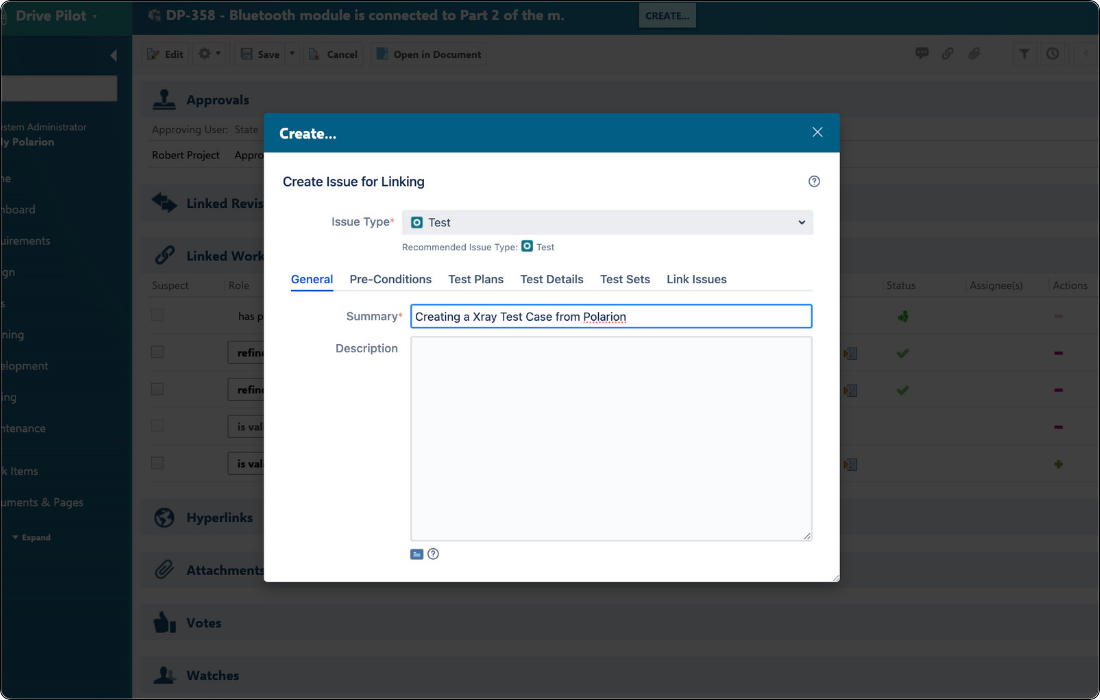Click the Hyperlinks globe icon
Screen dimensions: 1100x700
pyautogui.click(x=164, y=518)
